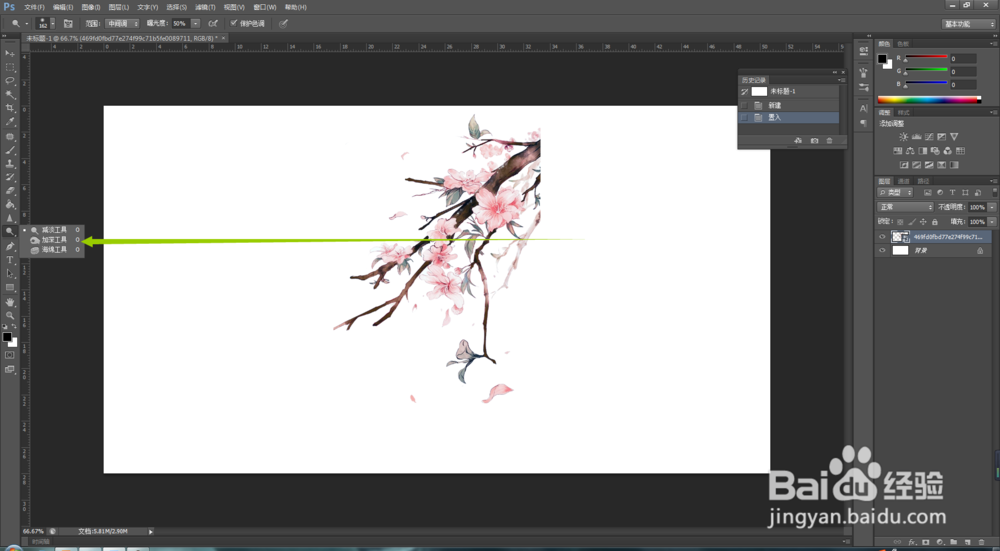
Task: Select the Brush tool
Action: tap(10, 151)
